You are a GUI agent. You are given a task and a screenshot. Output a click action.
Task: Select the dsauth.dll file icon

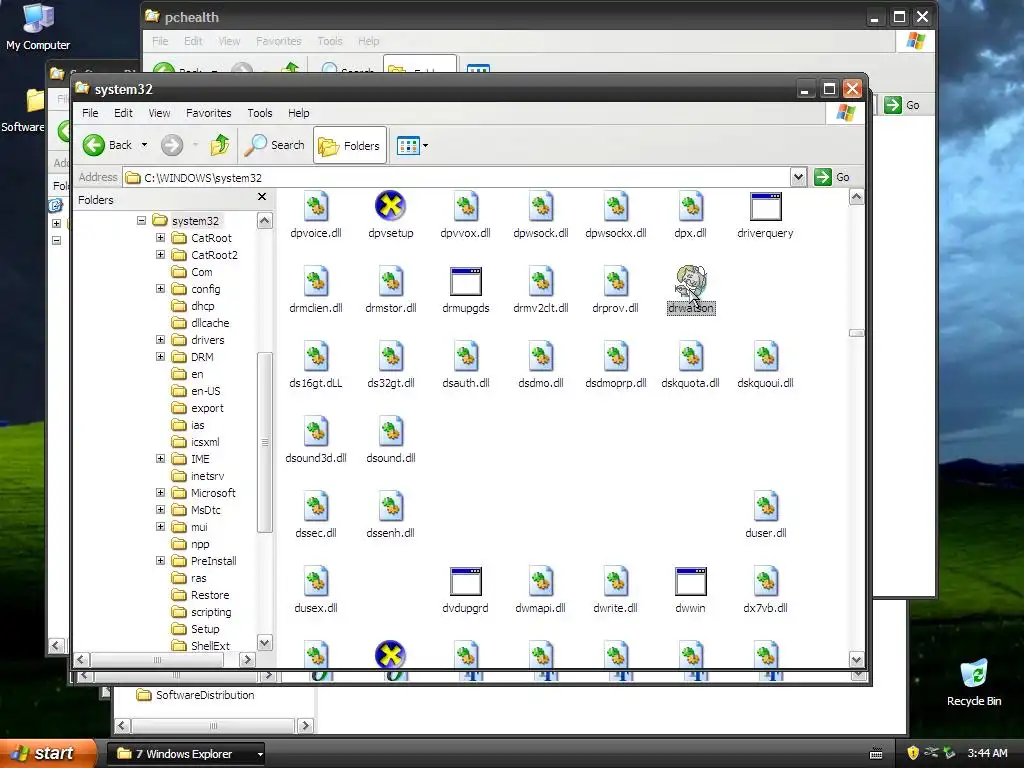[466, 357]
